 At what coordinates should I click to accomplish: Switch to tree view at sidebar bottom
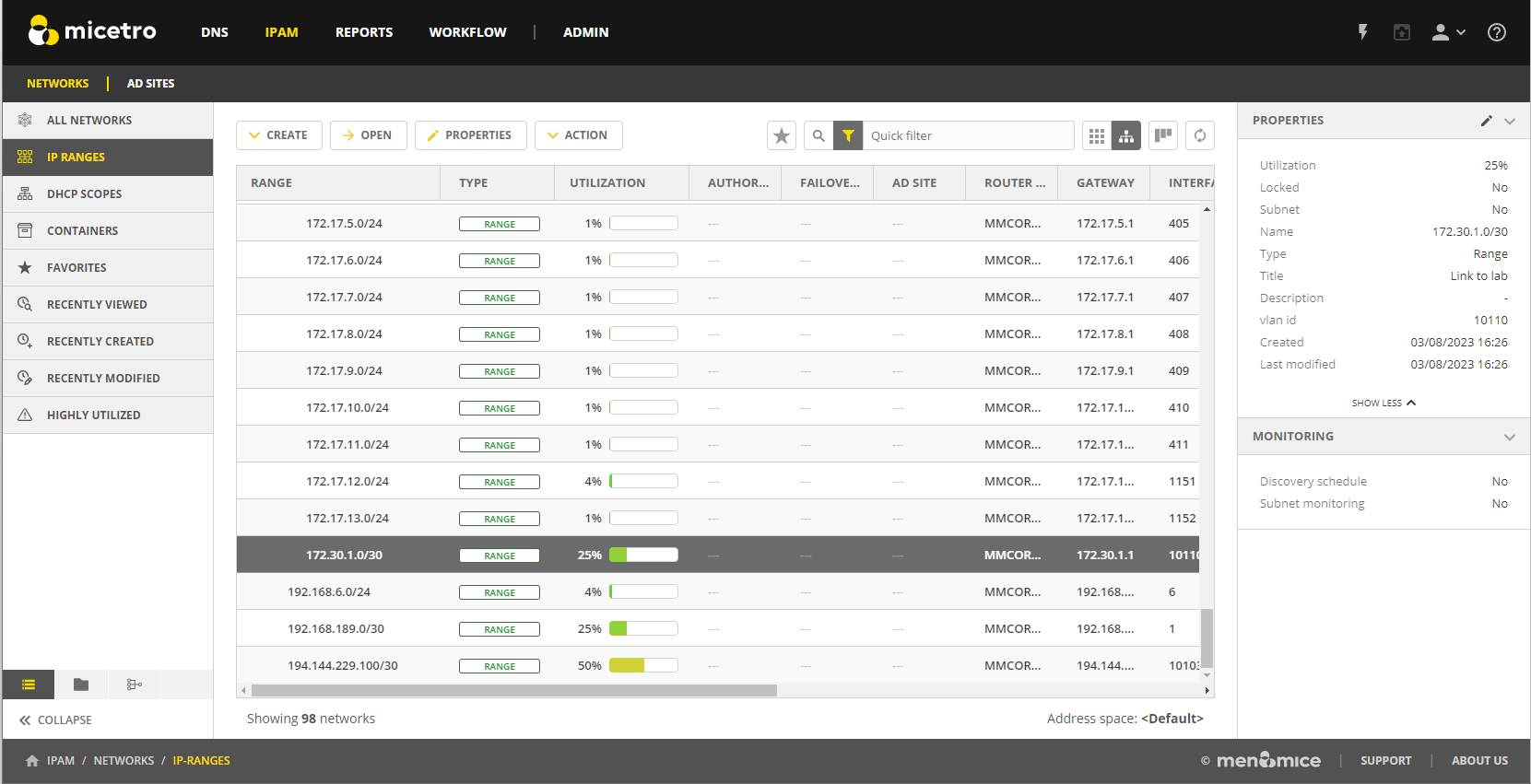(135, 685)
